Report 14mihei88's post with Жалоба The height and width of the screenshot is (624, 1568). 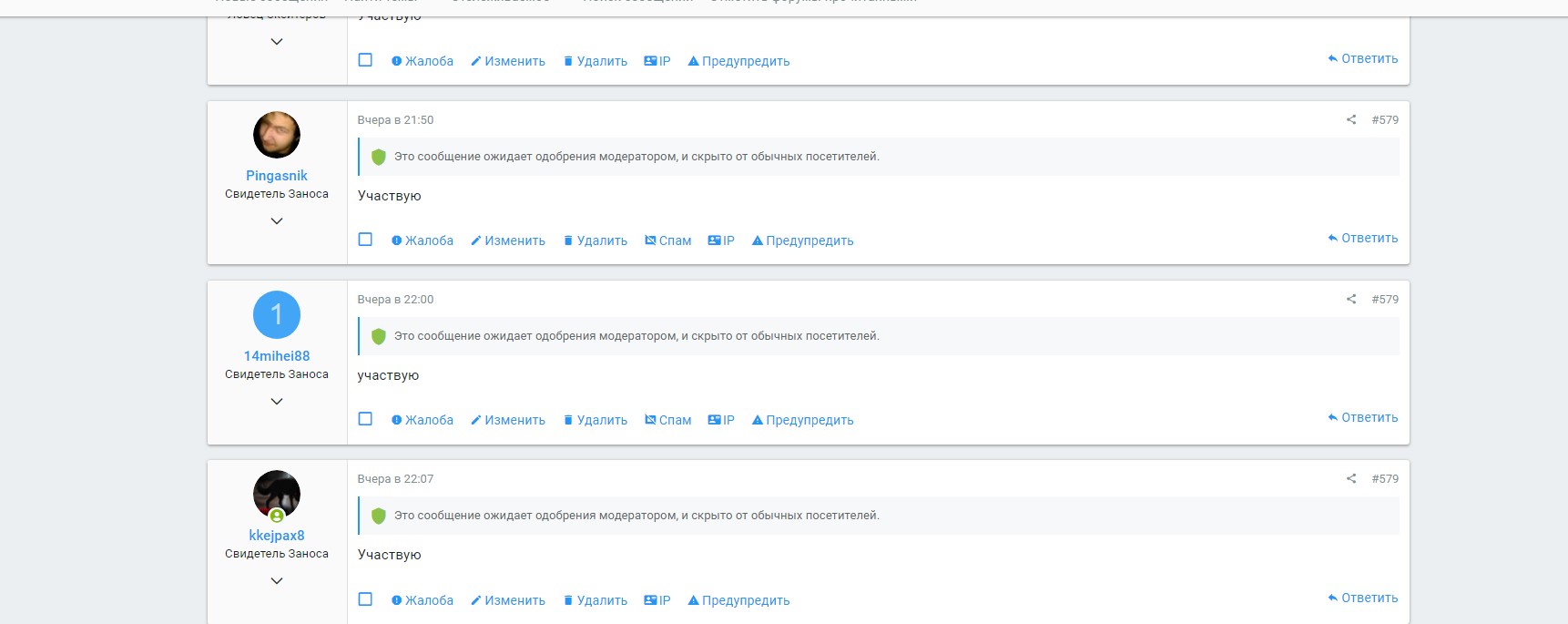point(423,420)
